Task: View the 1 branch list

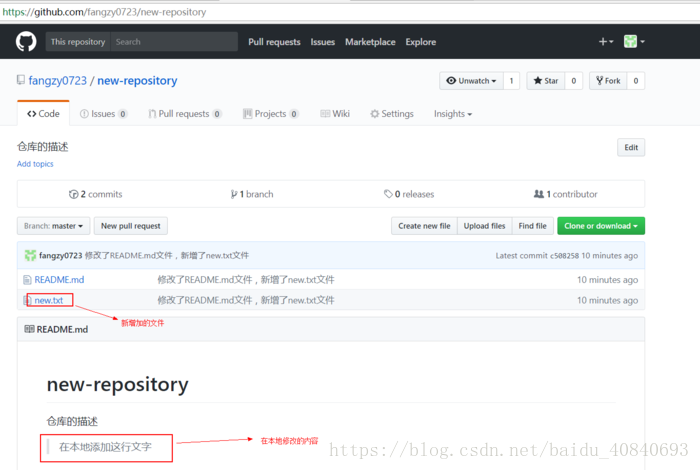Action: (x=252, y=194)
